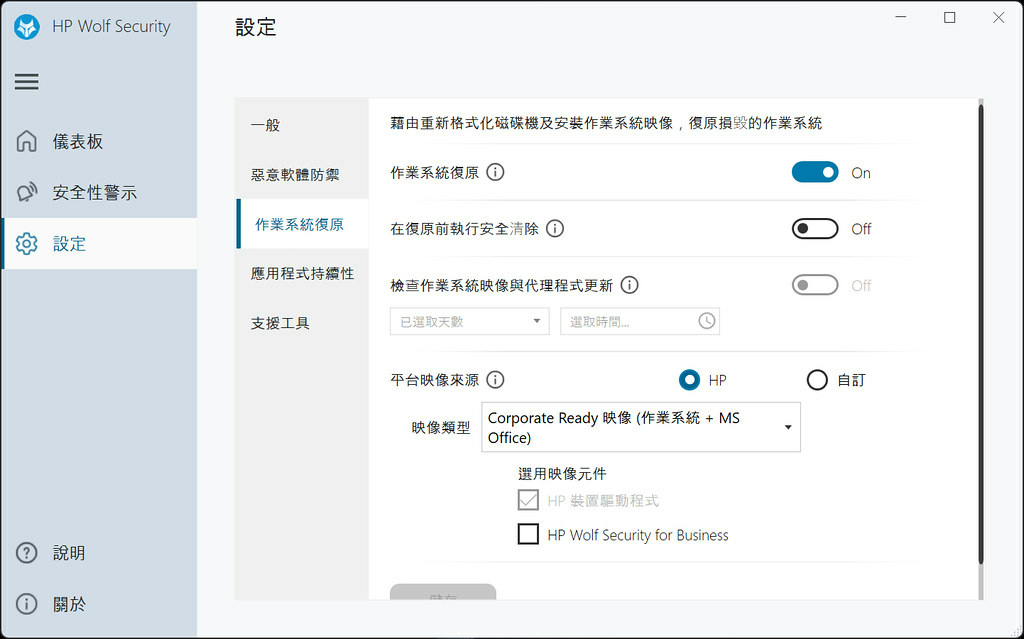The width and height of the screenshot is (1024, 639).
Task: Open 設定 in the sidebar
Action: tap(99, 243)
